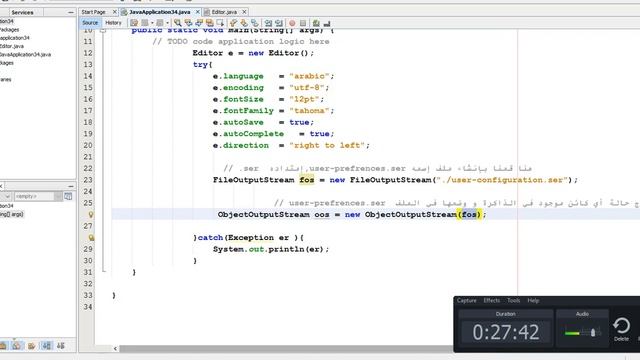Image resolution: width=640 pixels, height=360 pixels.
Task: Click the Back navigation icon beside Last Edit
Action: [145, 23]
